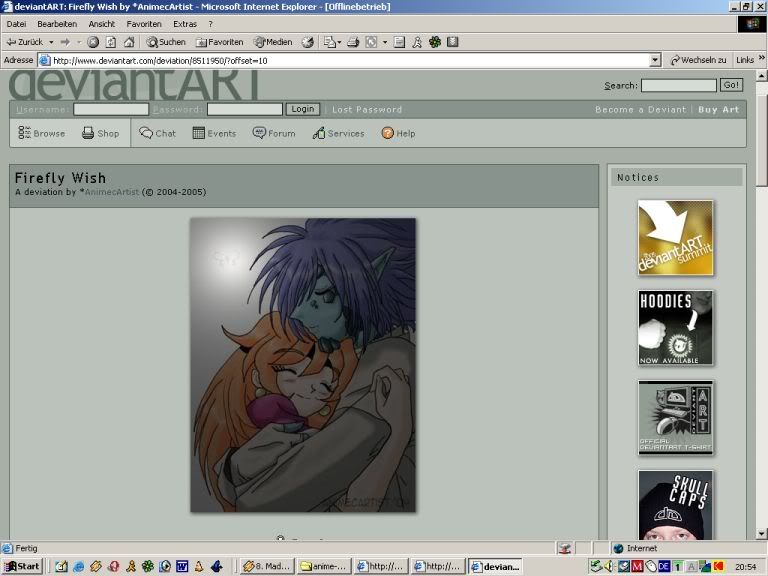Open the Official deviantART T-Shirt notice
Screen dimensions: 768x576
pyautogui.click(x=675, y=418)
